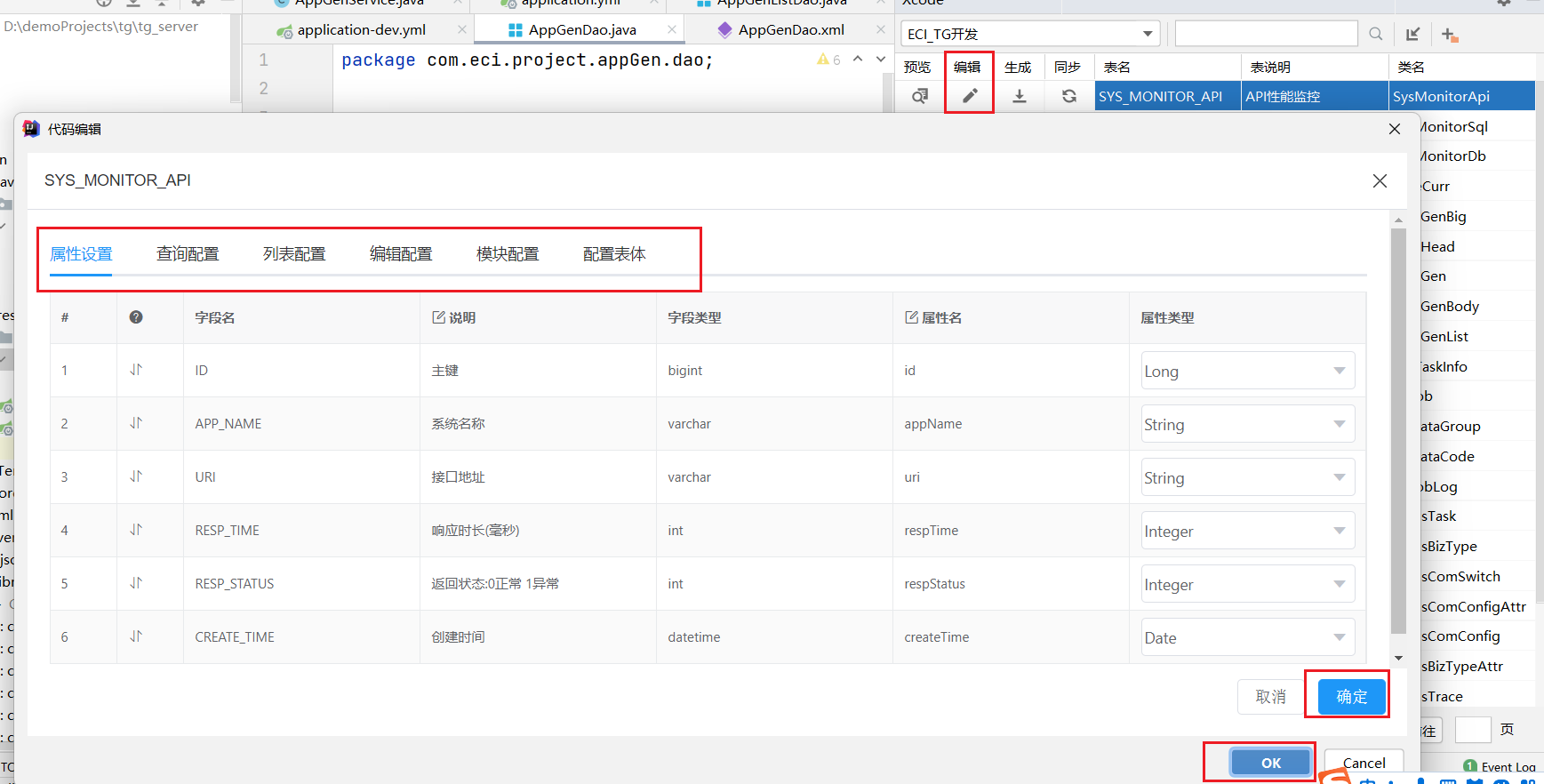Click the edit icon next to 说明 header
This screenshot has width=1544, height=784.
pyautogui.click(x=438, y=317)
